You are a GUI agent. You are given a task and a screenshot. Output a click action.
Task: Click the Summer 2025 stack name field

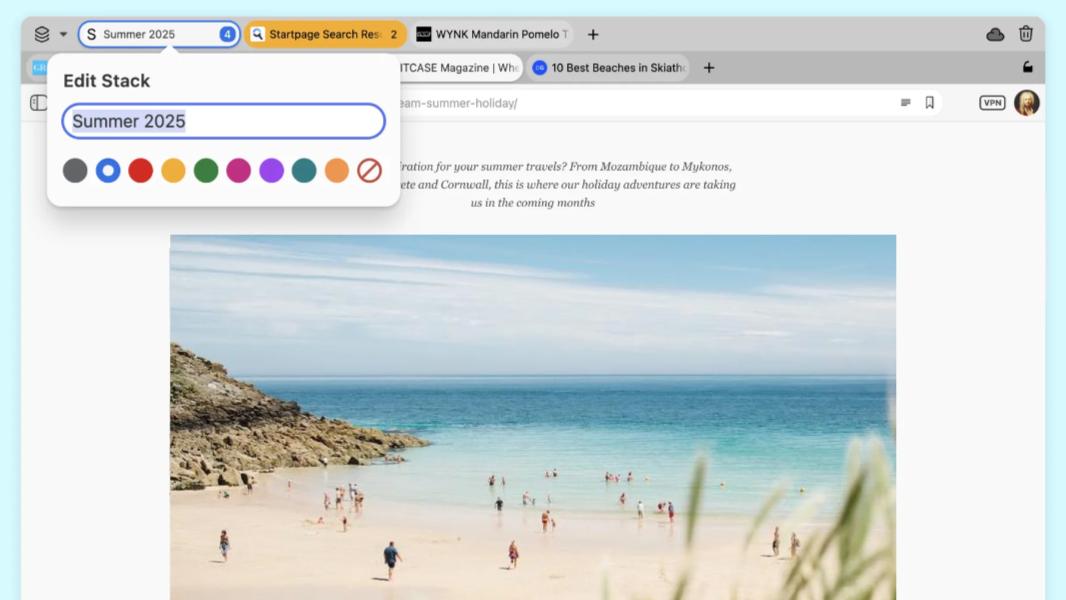(x=224, y=121)
